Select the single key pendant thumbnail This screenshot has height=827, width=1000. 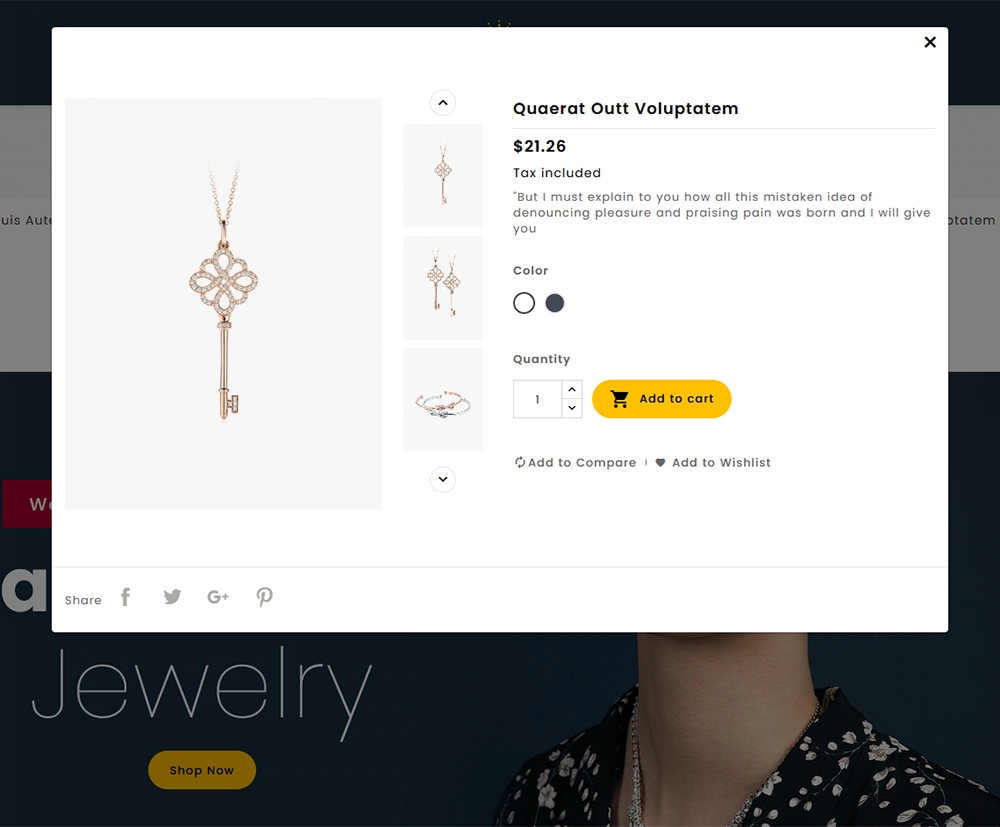point(443,175)
